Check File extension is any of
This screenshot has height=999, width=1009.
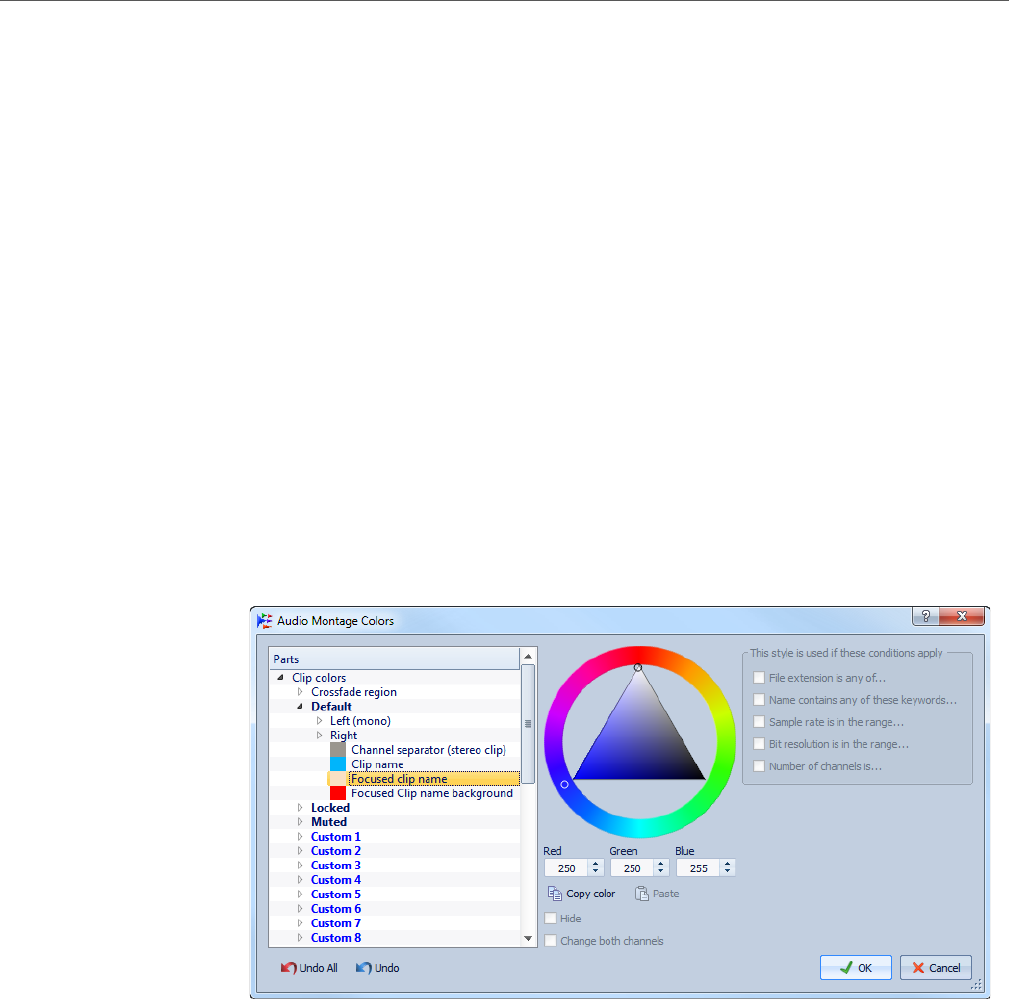click(759, 678)
